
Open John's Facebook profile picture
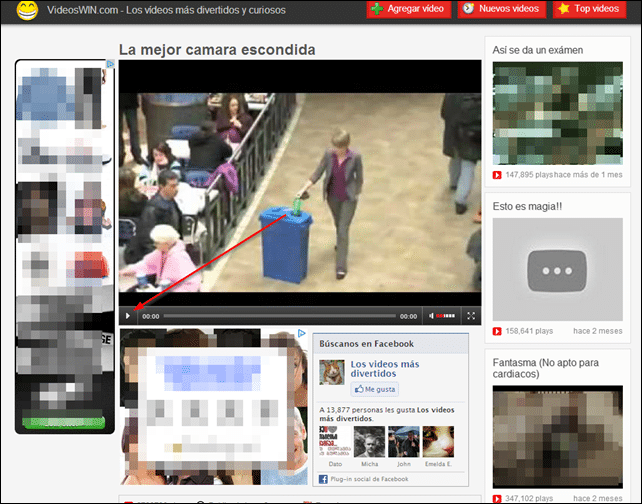tap(404, 442)
